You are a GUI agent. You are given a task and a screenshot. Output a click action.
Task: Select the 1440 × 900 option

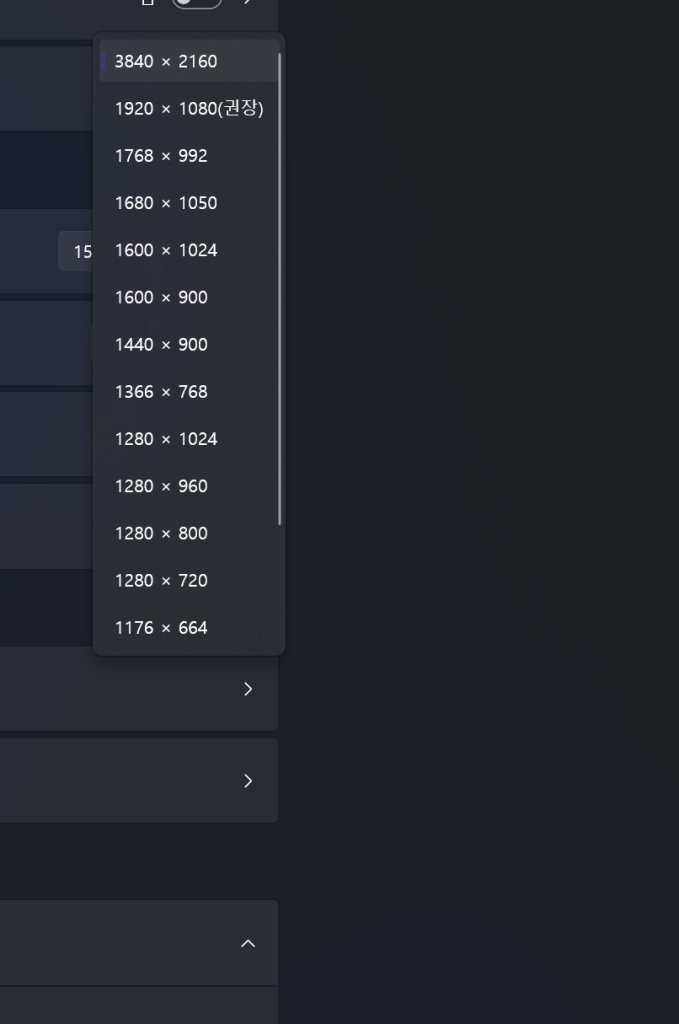coord(161,344)
